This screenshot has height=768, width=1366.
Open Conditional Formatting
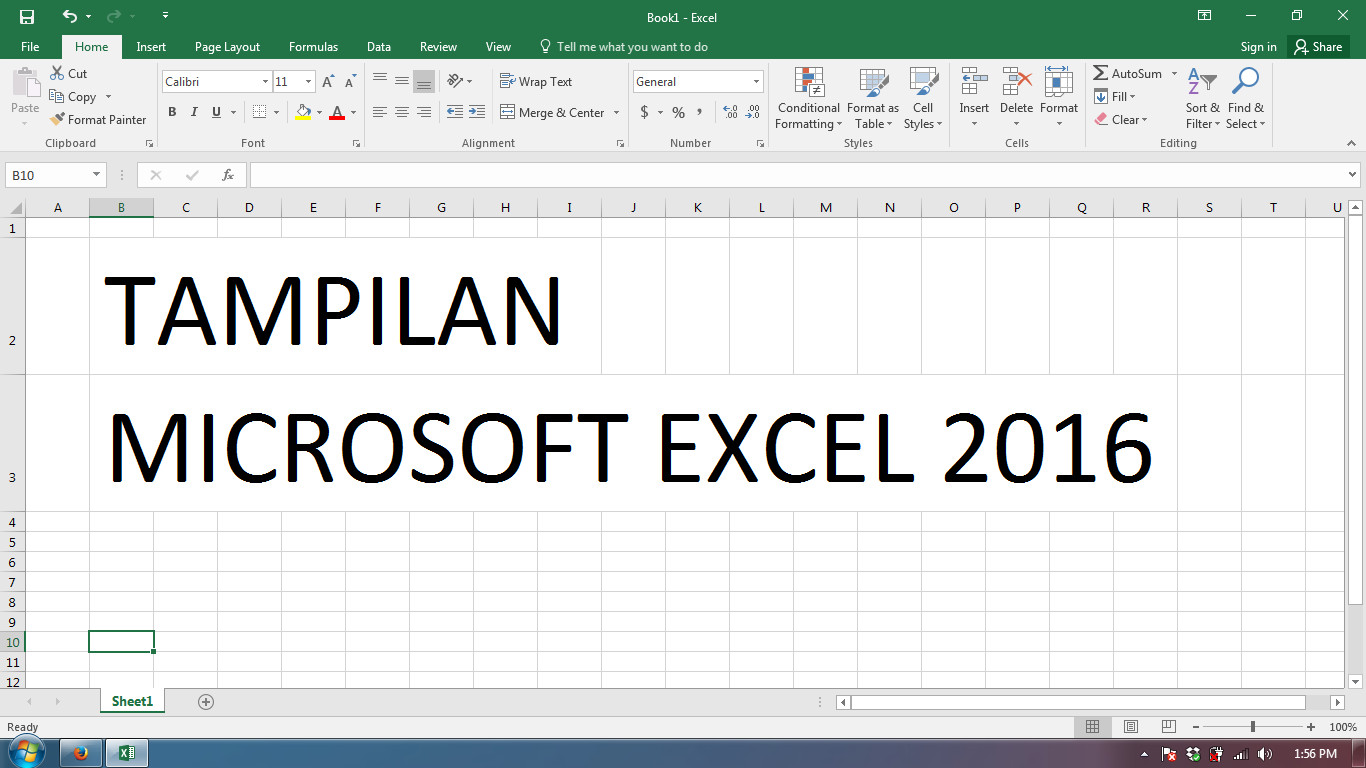tap(809, 98)
